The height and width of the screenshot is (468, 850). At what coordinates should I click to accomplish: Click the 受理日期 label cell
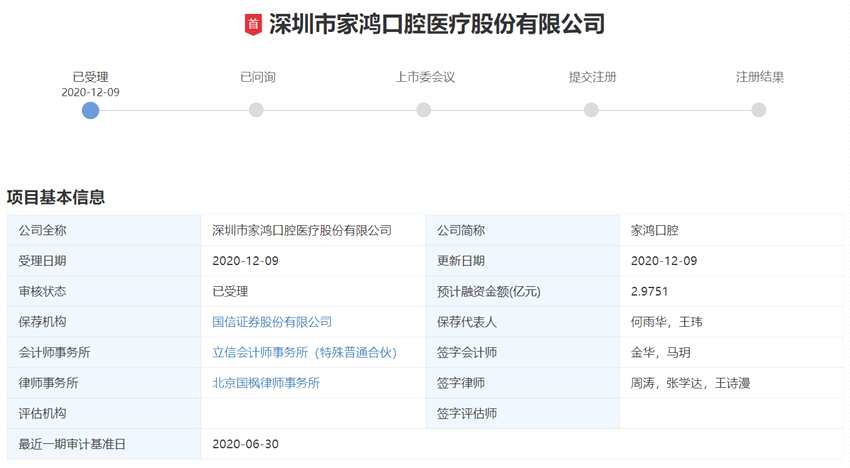pyautogui.click(x=104, y=261)
